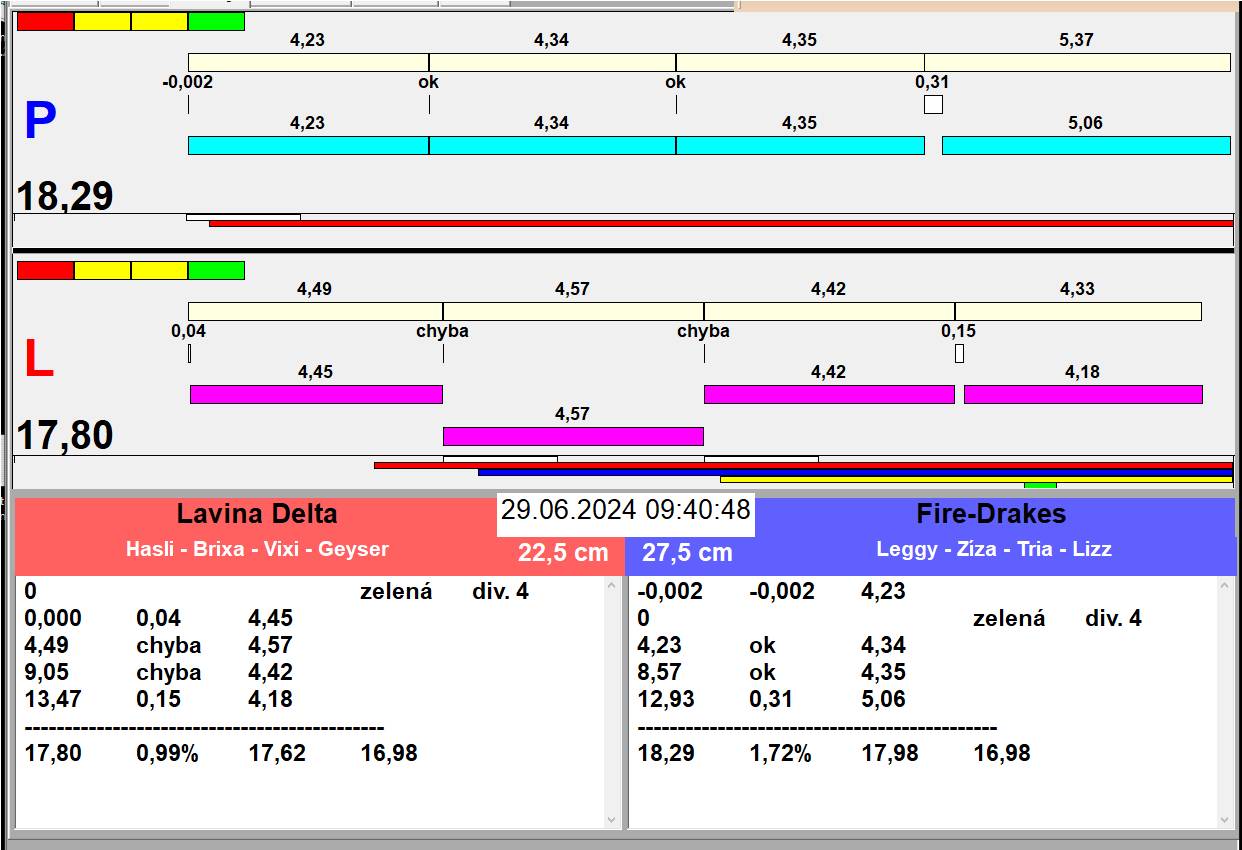Click the Fire-Drakes team header
1242x850 pixels.
[x=991, y=514]
